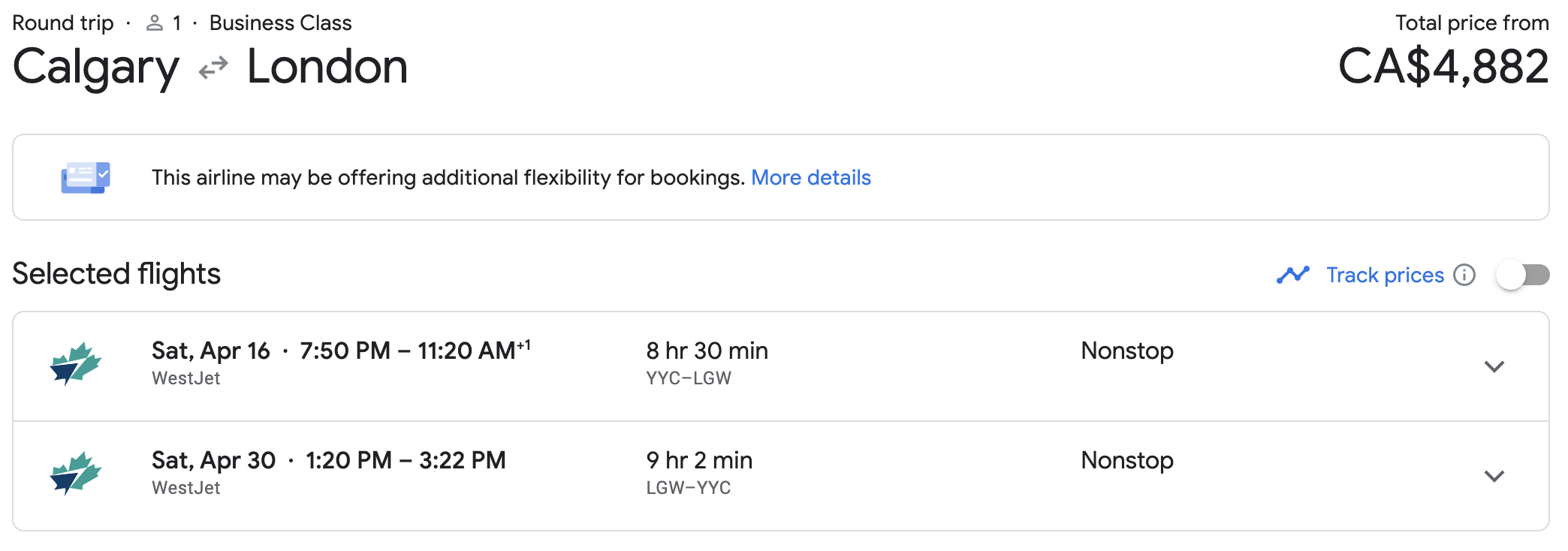Expand the Apr 30 return flight details

coord(1494,476)
